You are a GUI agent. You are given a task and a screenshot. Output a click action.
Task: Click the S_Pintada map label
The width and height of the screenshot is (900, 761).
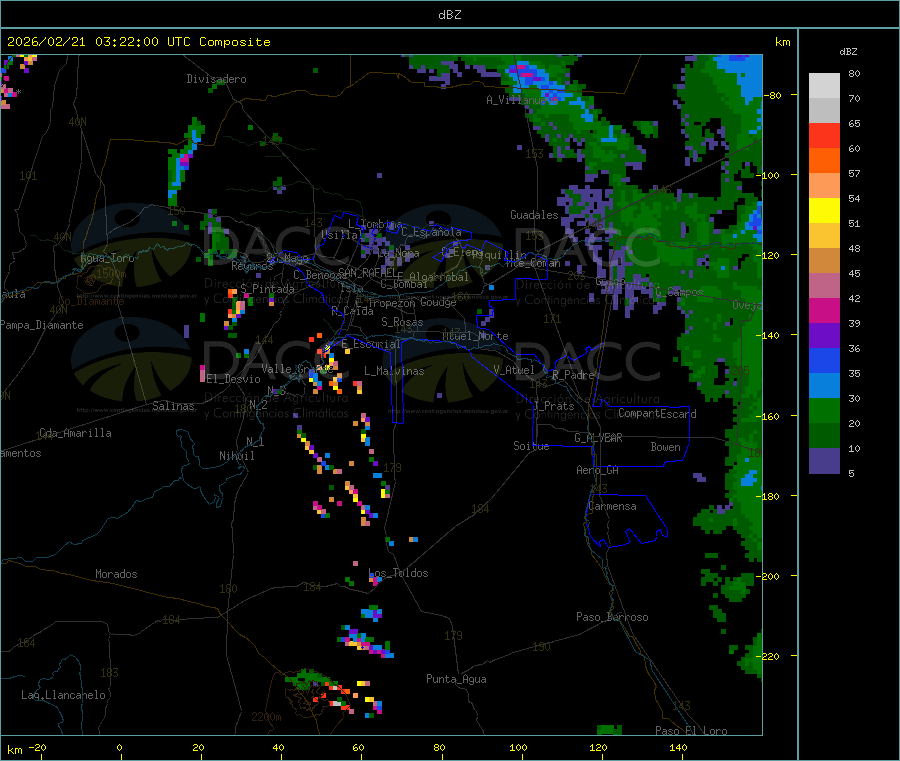tap(267, 289)
